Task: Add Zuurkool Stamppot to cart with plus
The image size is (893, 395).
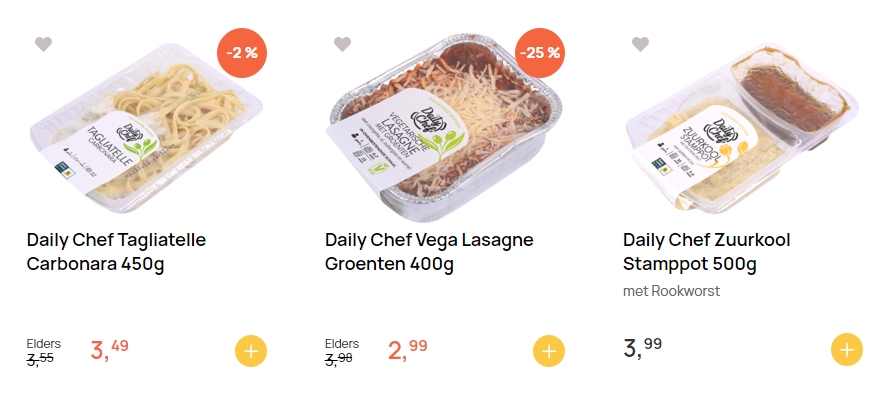Action: coord(847,349)
